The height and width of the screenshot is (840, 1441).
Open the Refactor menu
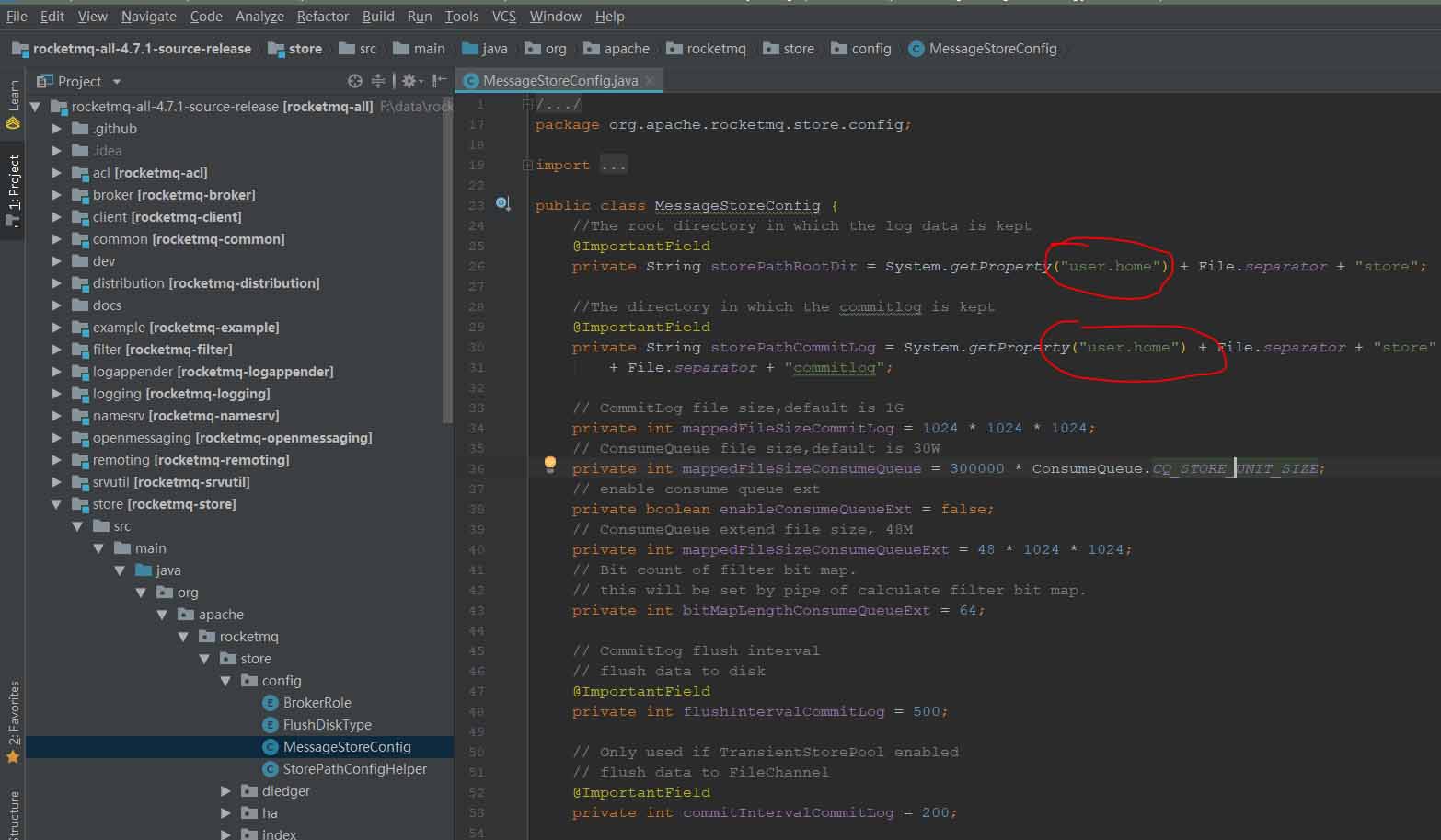pyautogui.click(x=322, y=17)
